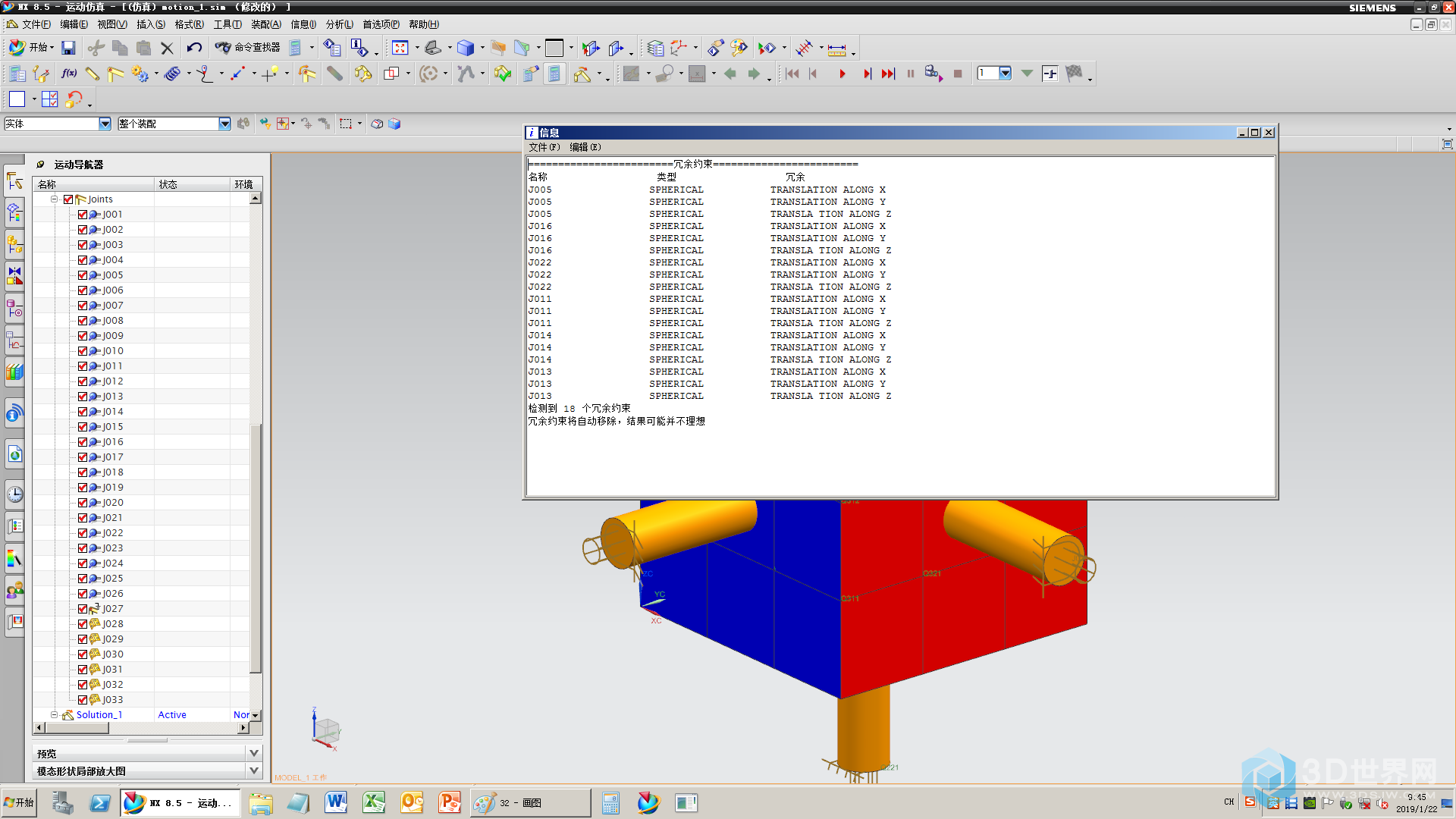Toggle the J027 joint checkbox
The width and height of the screenshot is (1456, 819).
tap(83, 609)
